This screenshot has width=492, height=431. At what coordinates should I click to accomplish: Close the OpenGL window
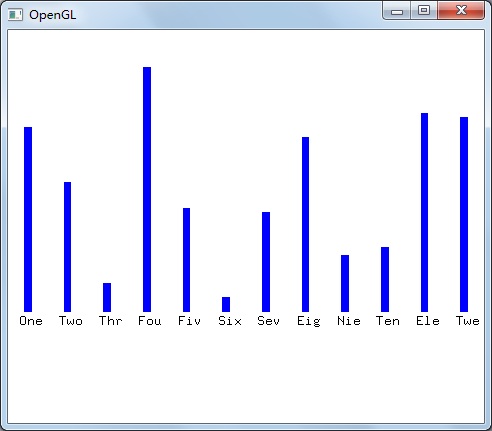click(461, 11)
